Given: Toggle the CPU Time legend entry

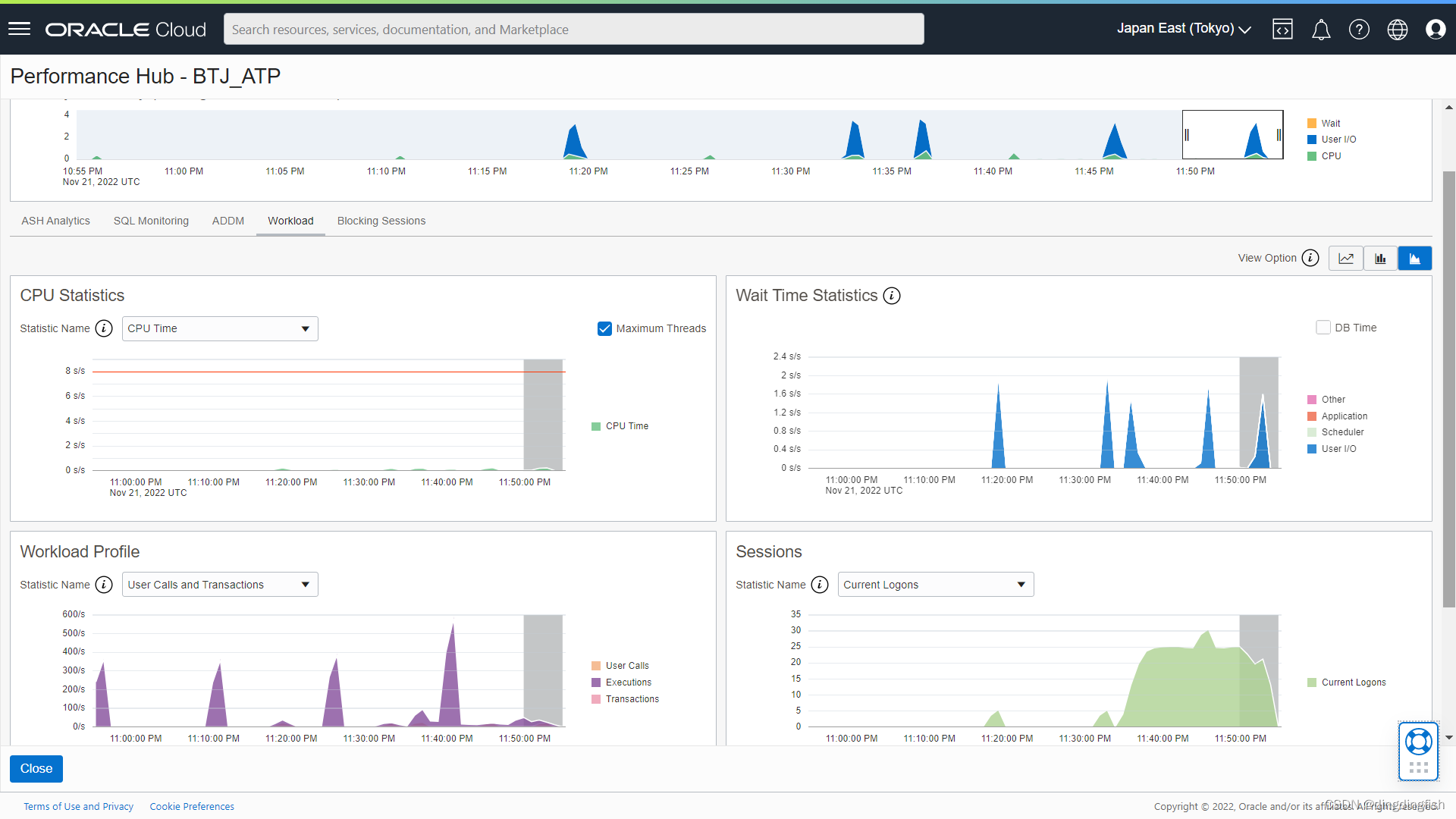Looking at the screenshot, I should [620, 426].
